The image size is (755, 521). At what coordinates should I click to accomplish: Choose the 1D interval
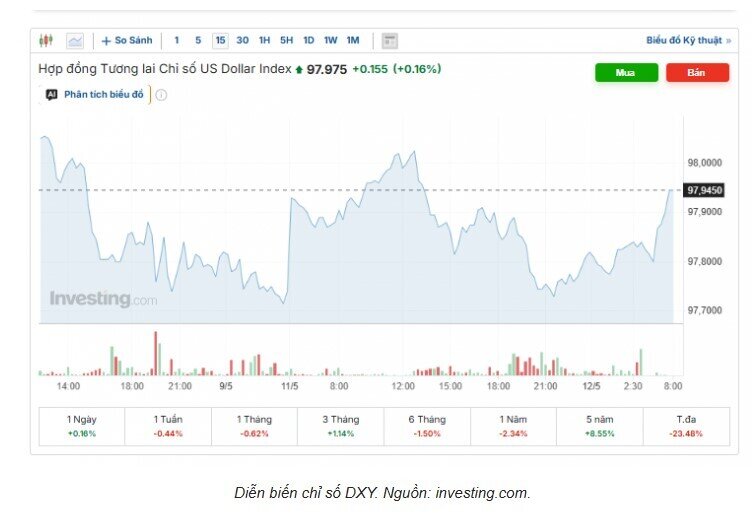click(309, 40)
